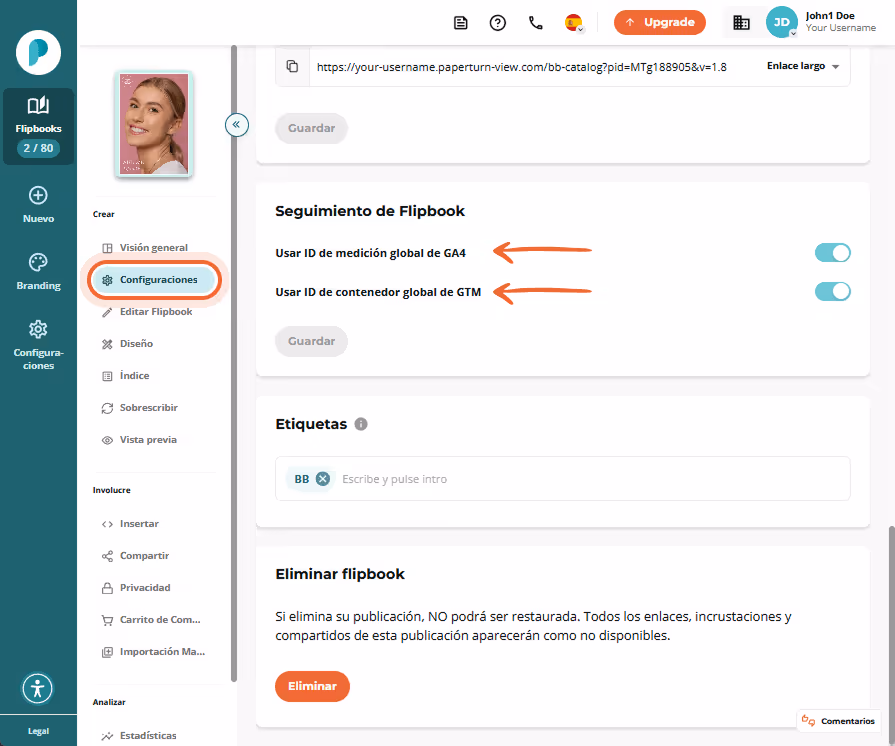Click the flipbook cover thumbnail
The width and height of the screenshot is (895, 746).
coord(154,124)
